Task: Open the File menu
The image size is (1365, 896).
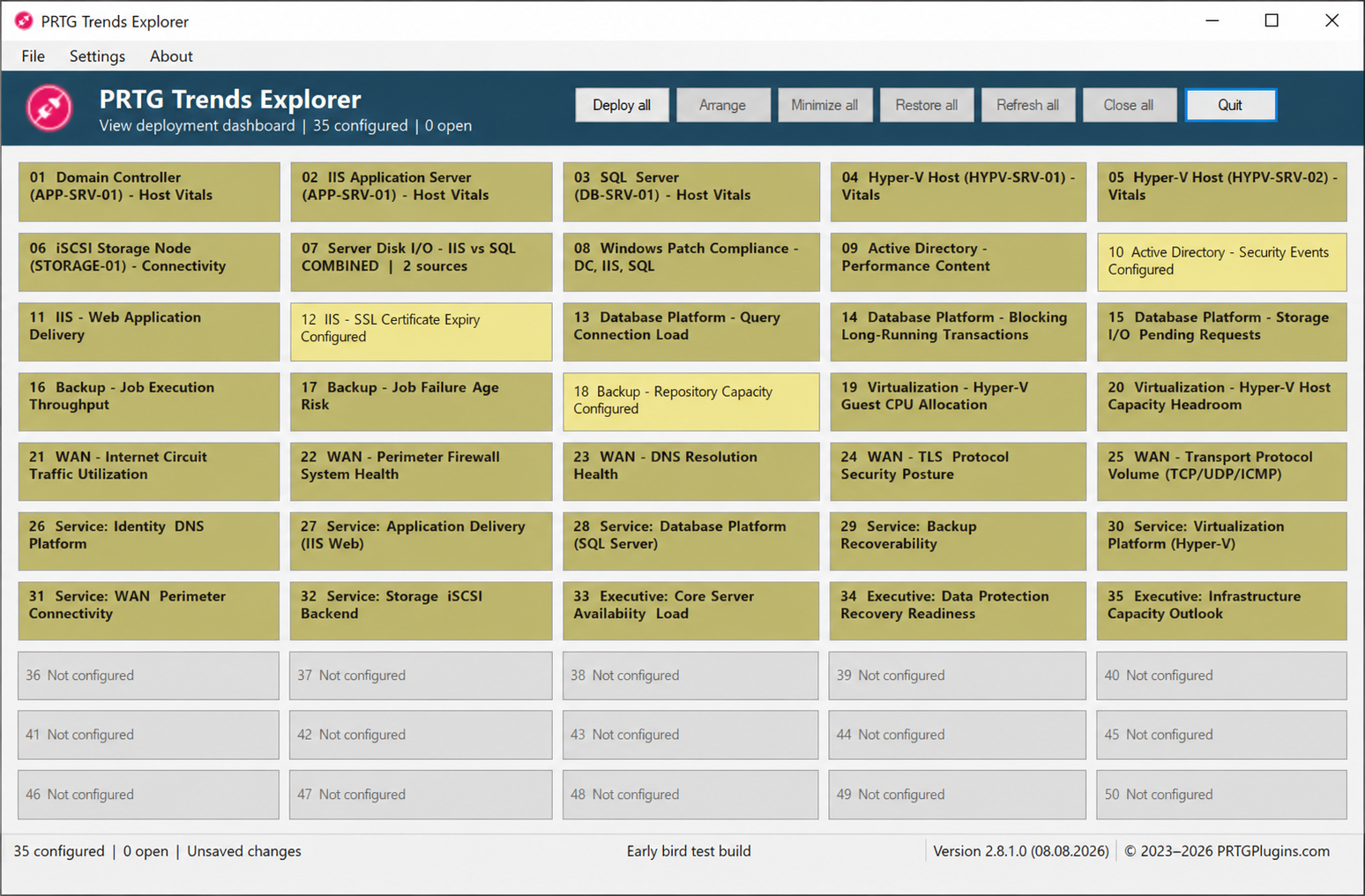Action: point(33,56)
